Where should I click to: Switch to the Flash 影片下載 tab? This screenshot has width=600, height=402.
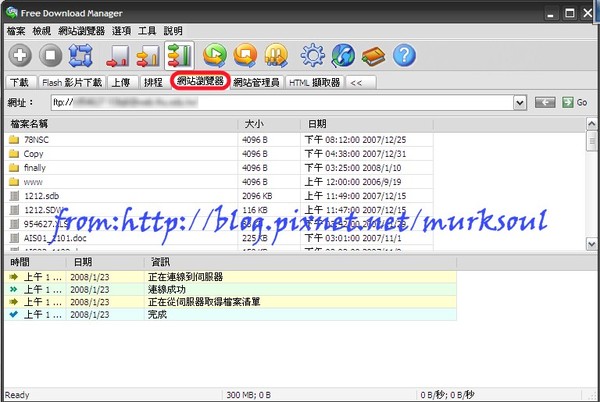(72, 82)
